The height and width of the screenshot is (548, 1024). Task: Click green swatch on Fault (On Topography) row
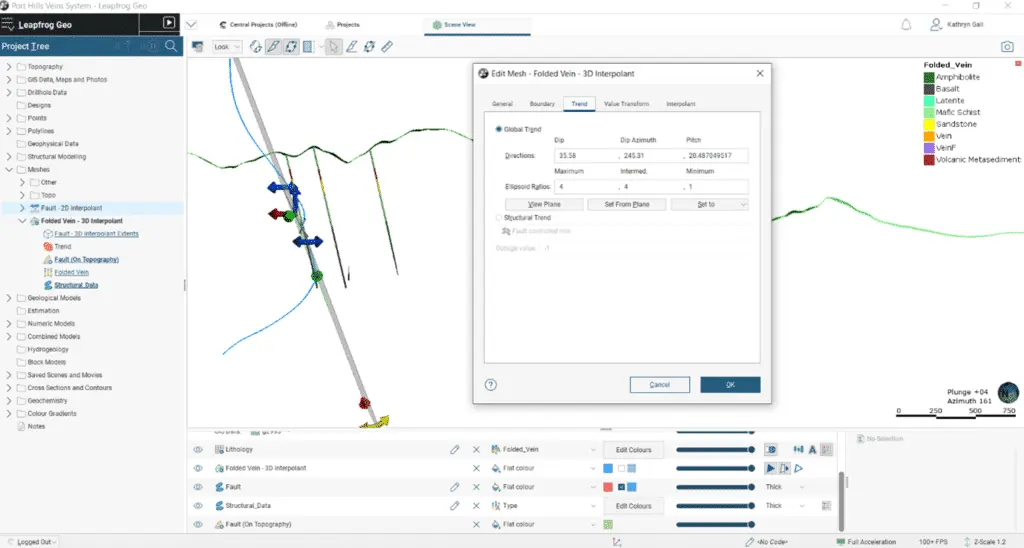coord(608,524)
